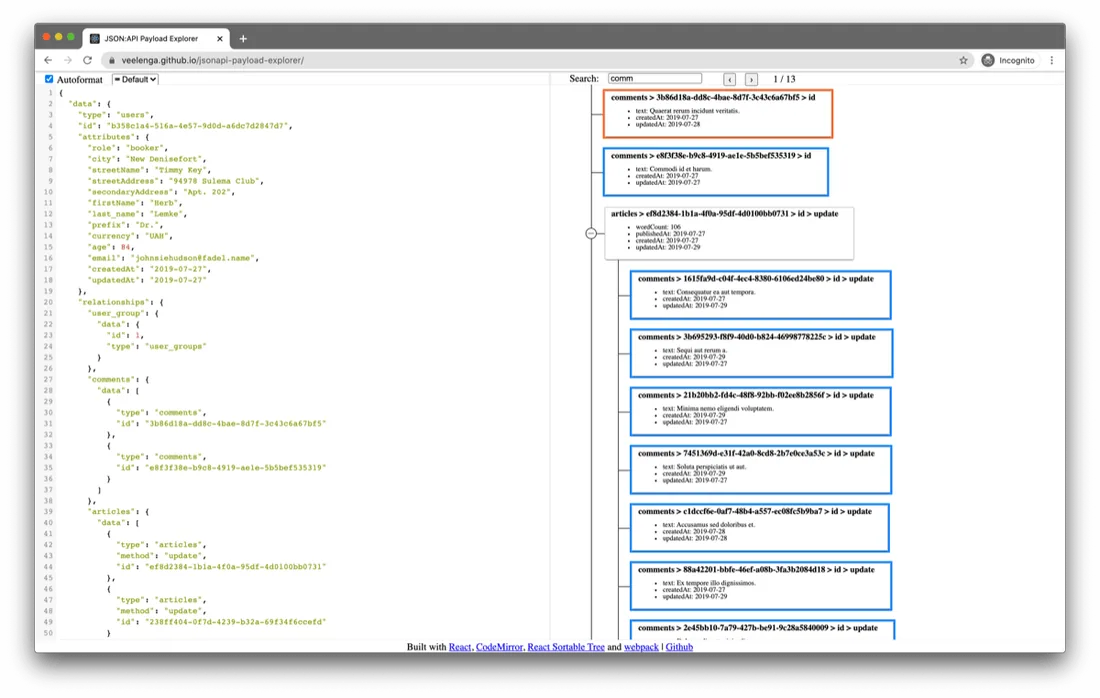
Task: Open a new browser tab
Action: (x=243, y=39)
